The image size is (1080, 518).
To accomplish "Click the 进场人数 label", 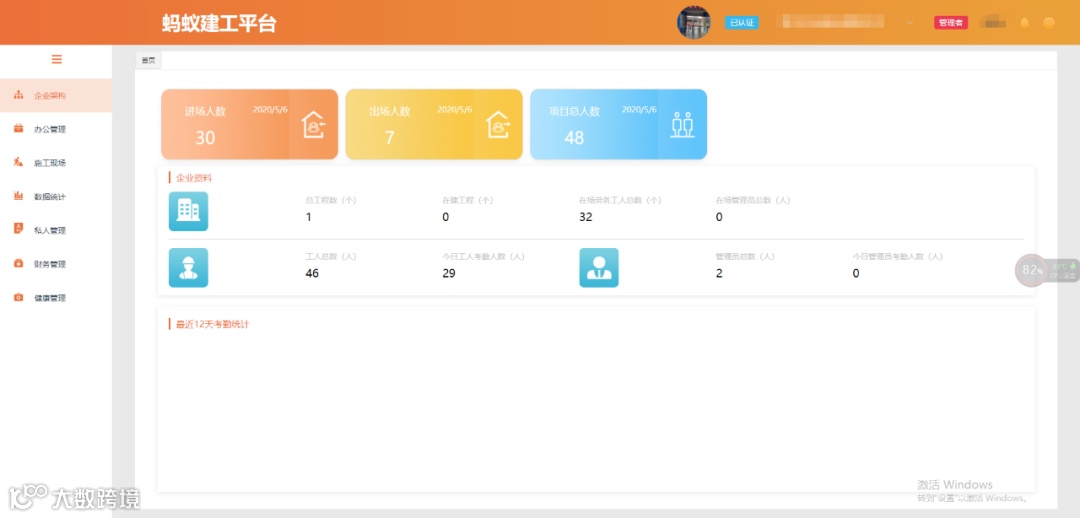I will point(205,111).
